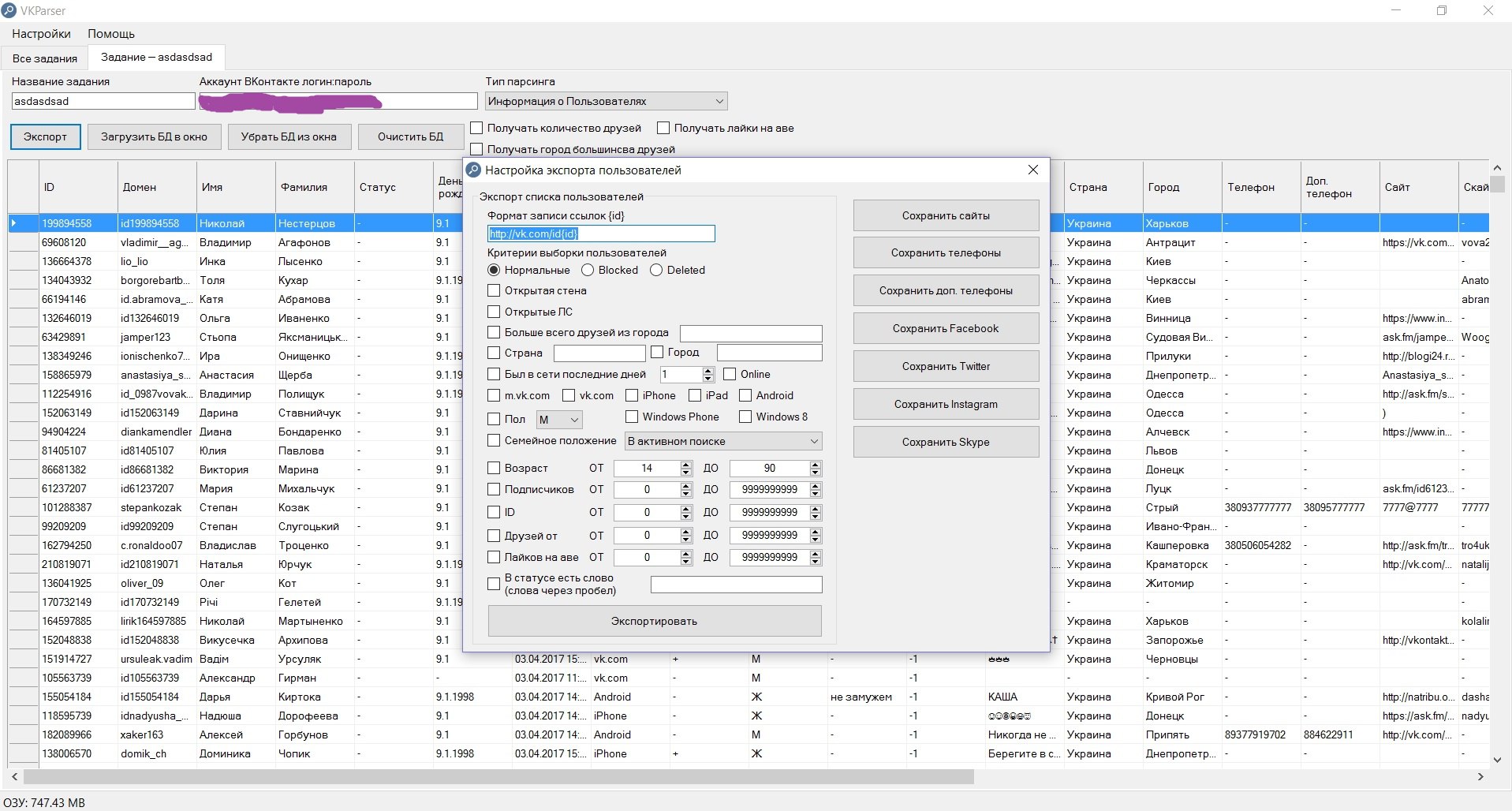Screen dimensions: 1512x811
Task: Decrease the Возраст ДО value
Action: 816,472
